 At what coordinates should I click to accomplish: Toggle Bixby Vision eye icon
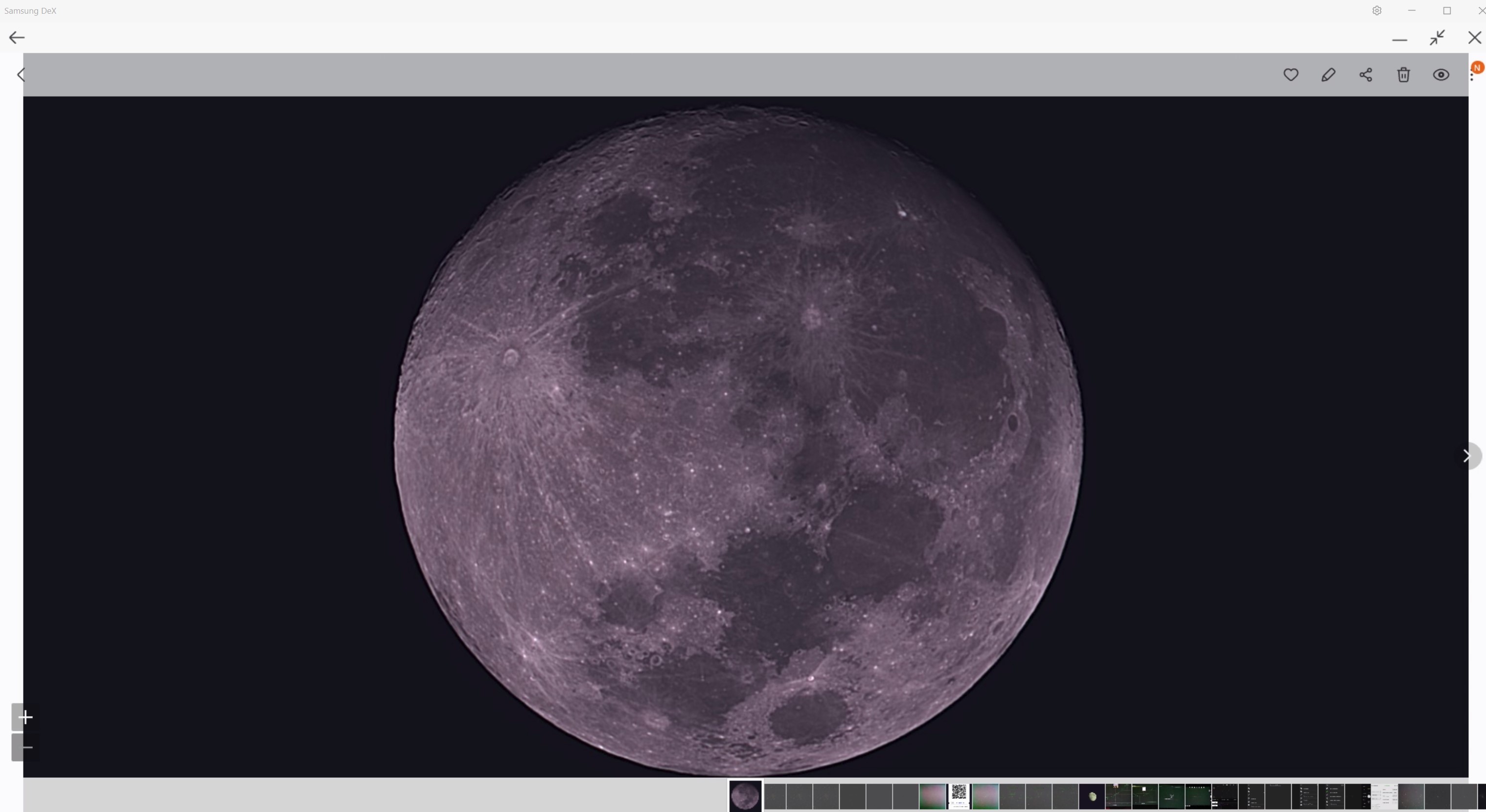(x=1440, y=74)
